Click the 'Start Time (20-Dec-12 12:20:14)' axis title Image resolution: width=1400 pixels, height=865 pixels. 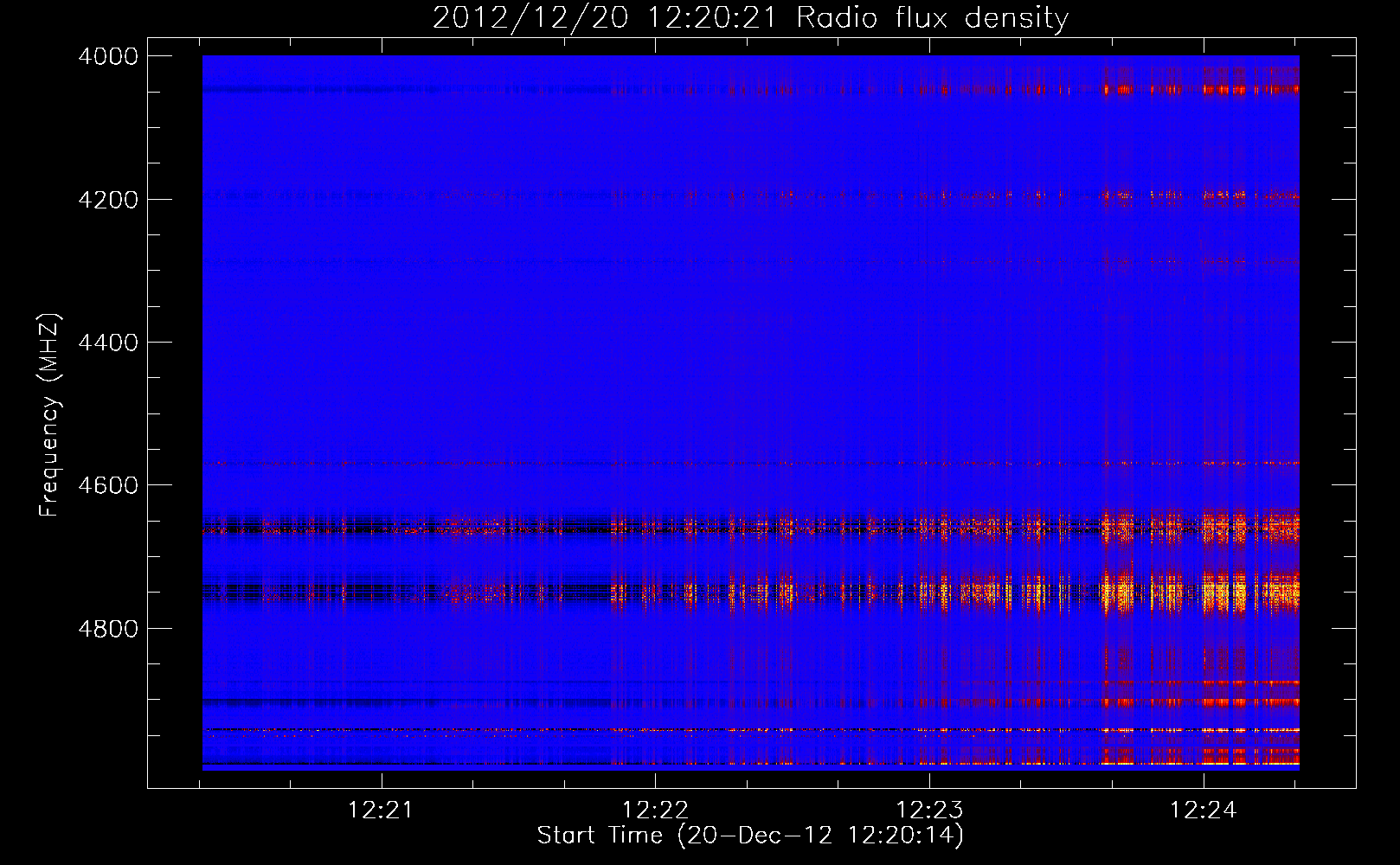(750, 836)
